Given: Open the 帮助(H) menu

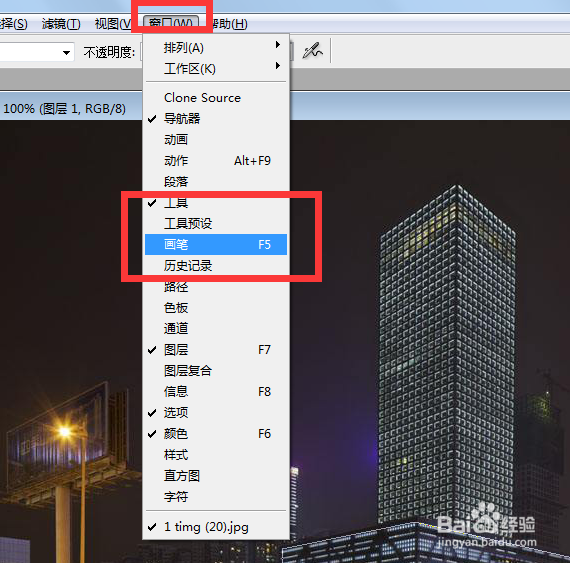Looking at the screenshot, I should (229, 24).
